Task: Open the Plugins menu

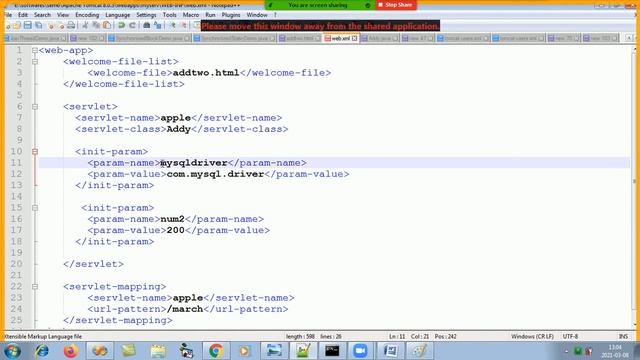Action: [231, 15]
